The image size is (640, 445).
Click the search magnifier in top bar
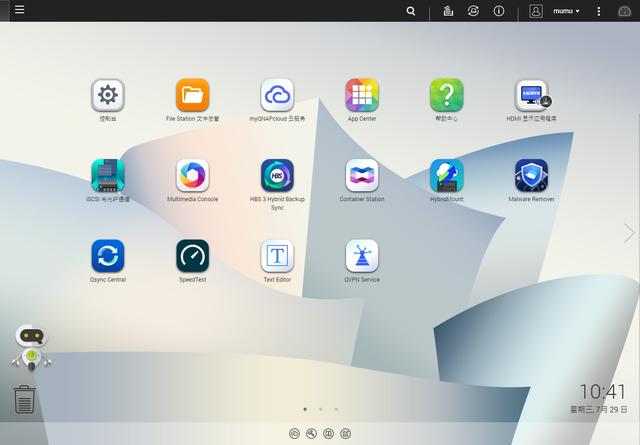coord(411,11)
